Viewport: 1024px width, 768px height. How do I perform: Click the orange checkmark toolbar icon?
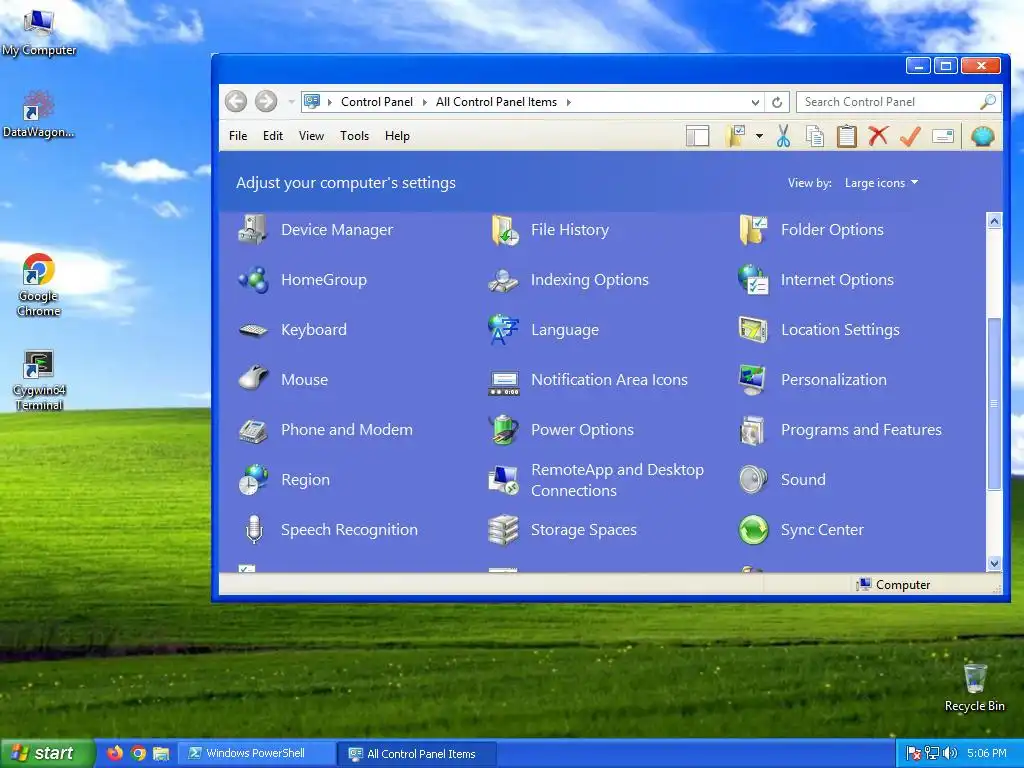pos(910,136)
